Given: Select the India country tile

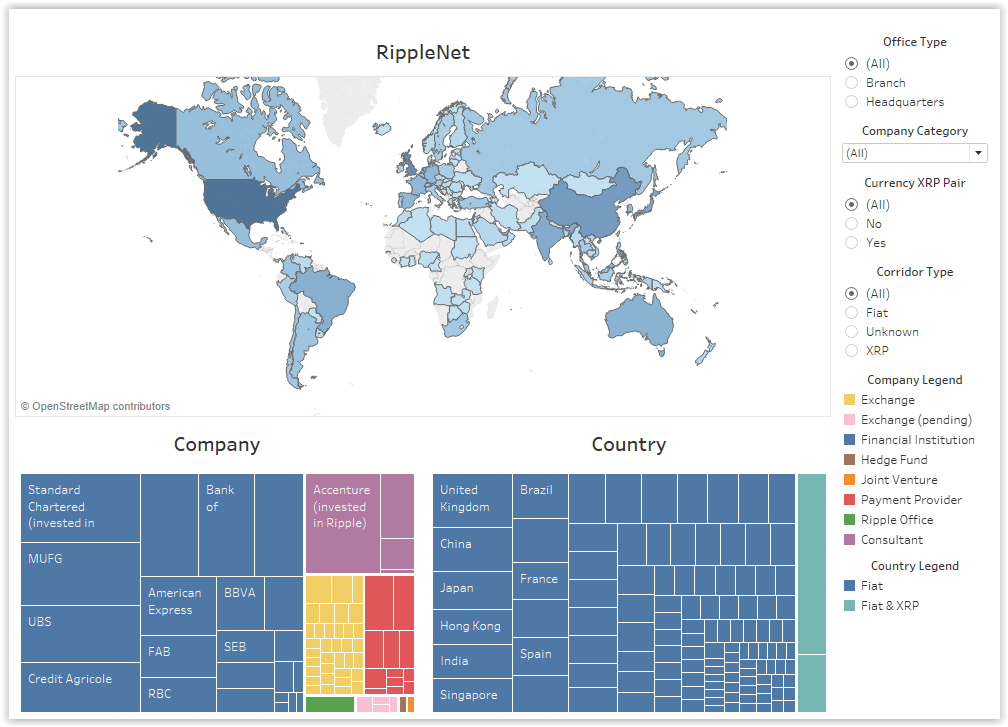Looking at the screenshot, I should pyautogui.click(x=472, y=661).
